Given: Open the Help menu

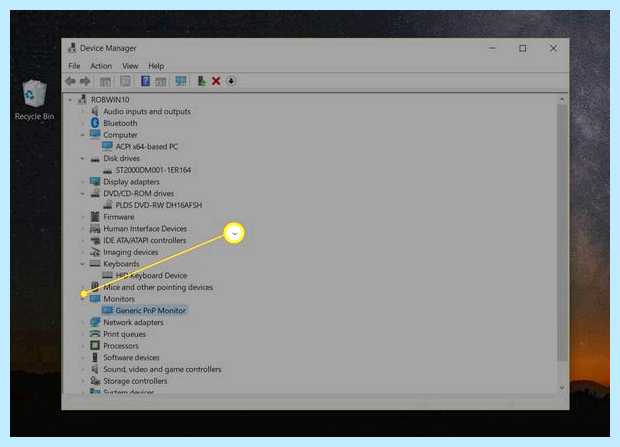Looking at the screenshot, I should pos(156,66).
